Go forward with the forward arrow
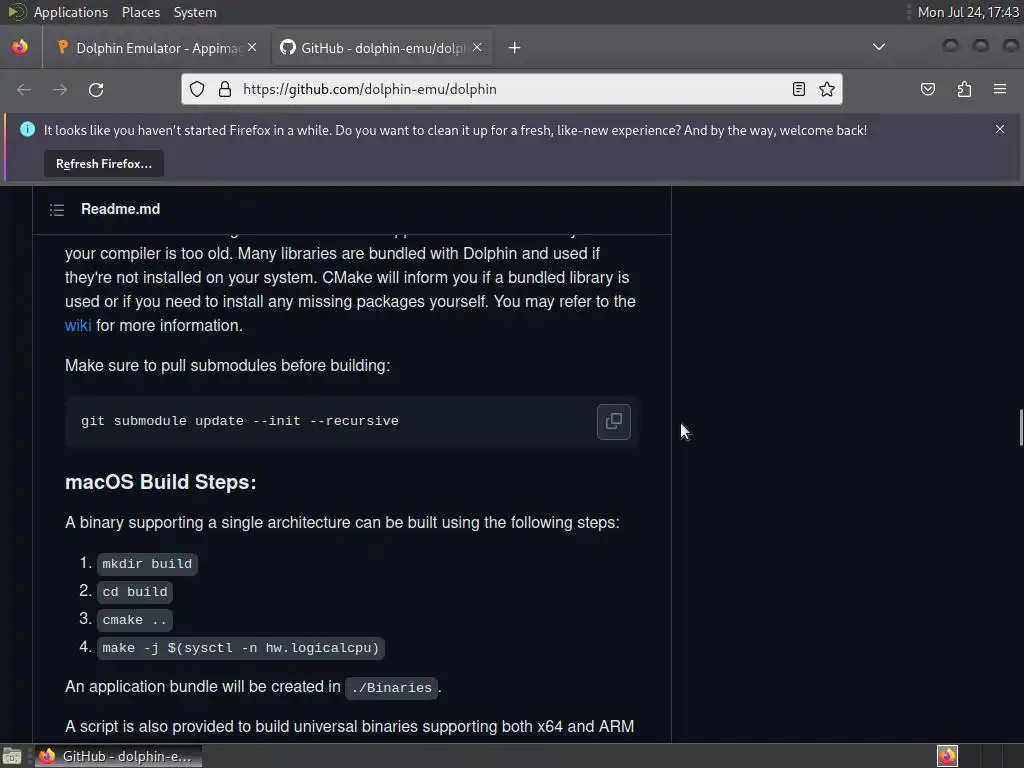The image size is (1024, 768). [60, 89]
